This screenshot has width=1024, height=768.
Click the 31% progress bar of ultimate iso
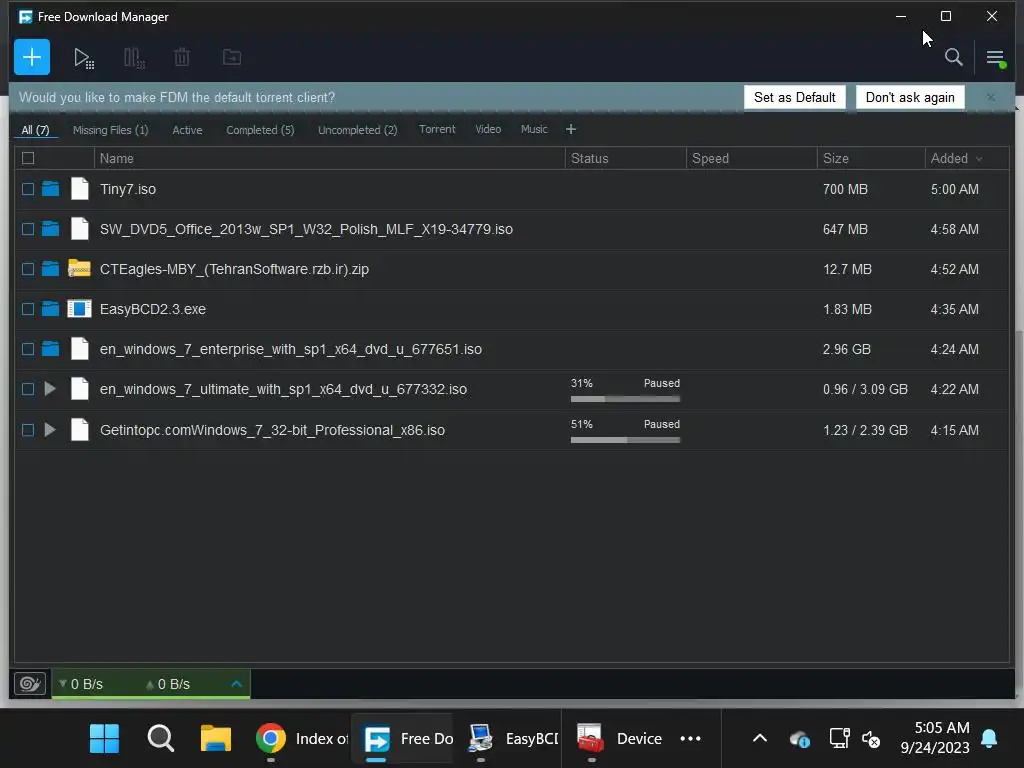(x=625, y=398)
